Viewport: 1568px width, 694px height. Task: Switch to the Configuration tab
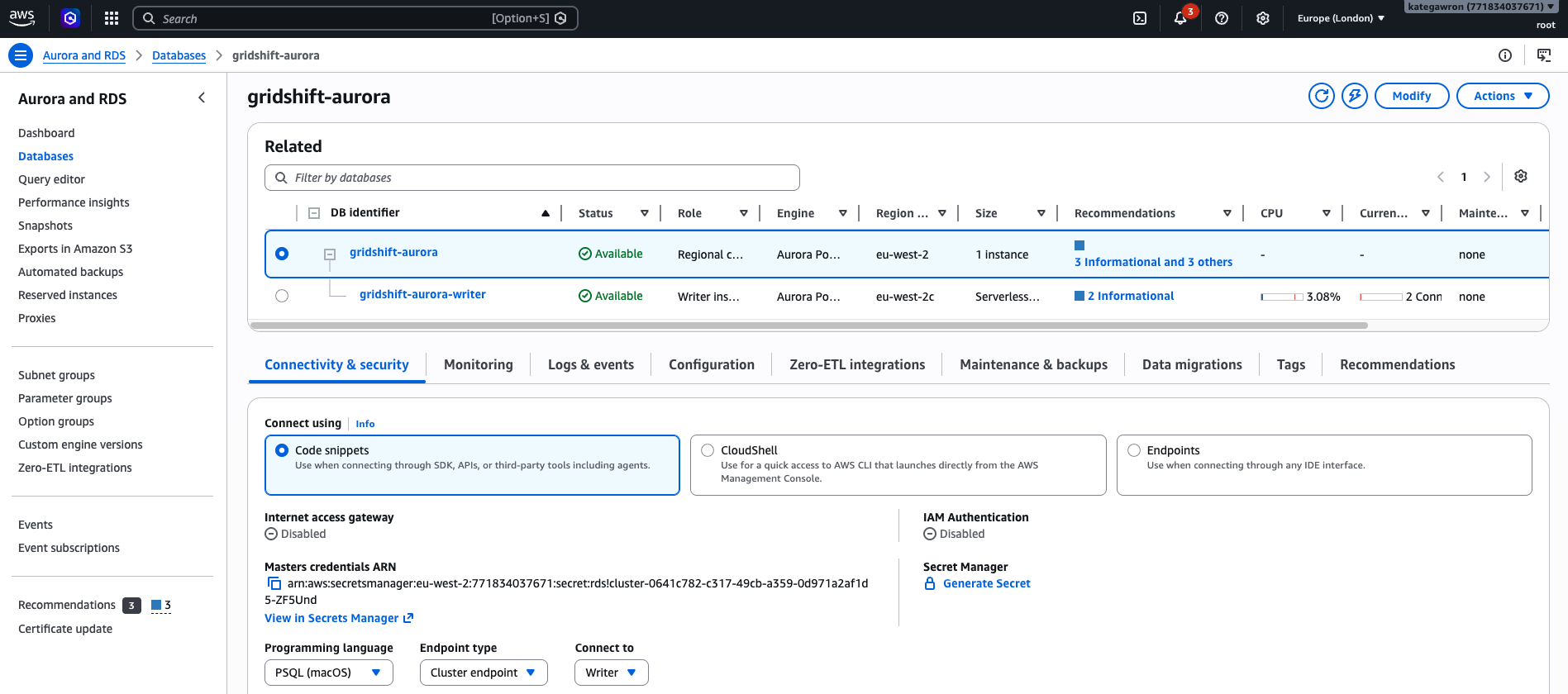tap(712, 364)
